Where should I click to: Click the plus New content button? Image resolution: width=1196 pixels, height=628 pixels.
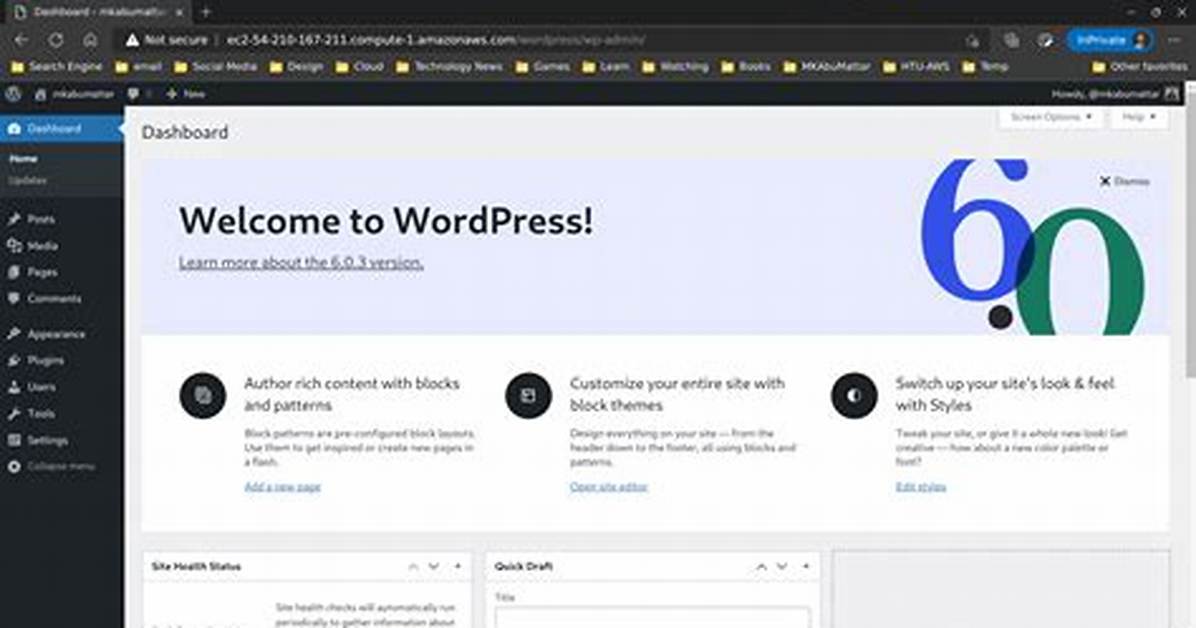[x=185, y=94]
